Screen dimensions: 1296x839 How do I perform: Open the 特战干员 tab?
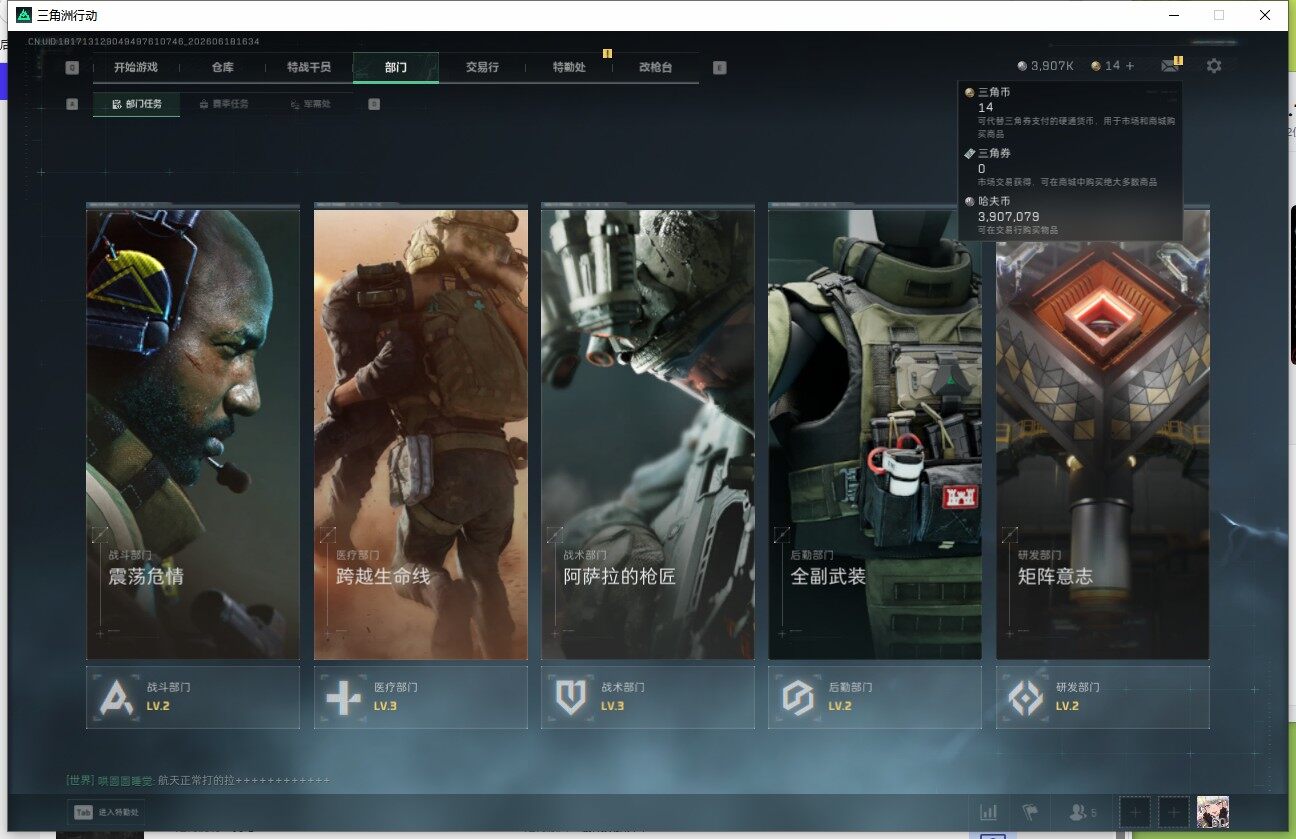308,67
